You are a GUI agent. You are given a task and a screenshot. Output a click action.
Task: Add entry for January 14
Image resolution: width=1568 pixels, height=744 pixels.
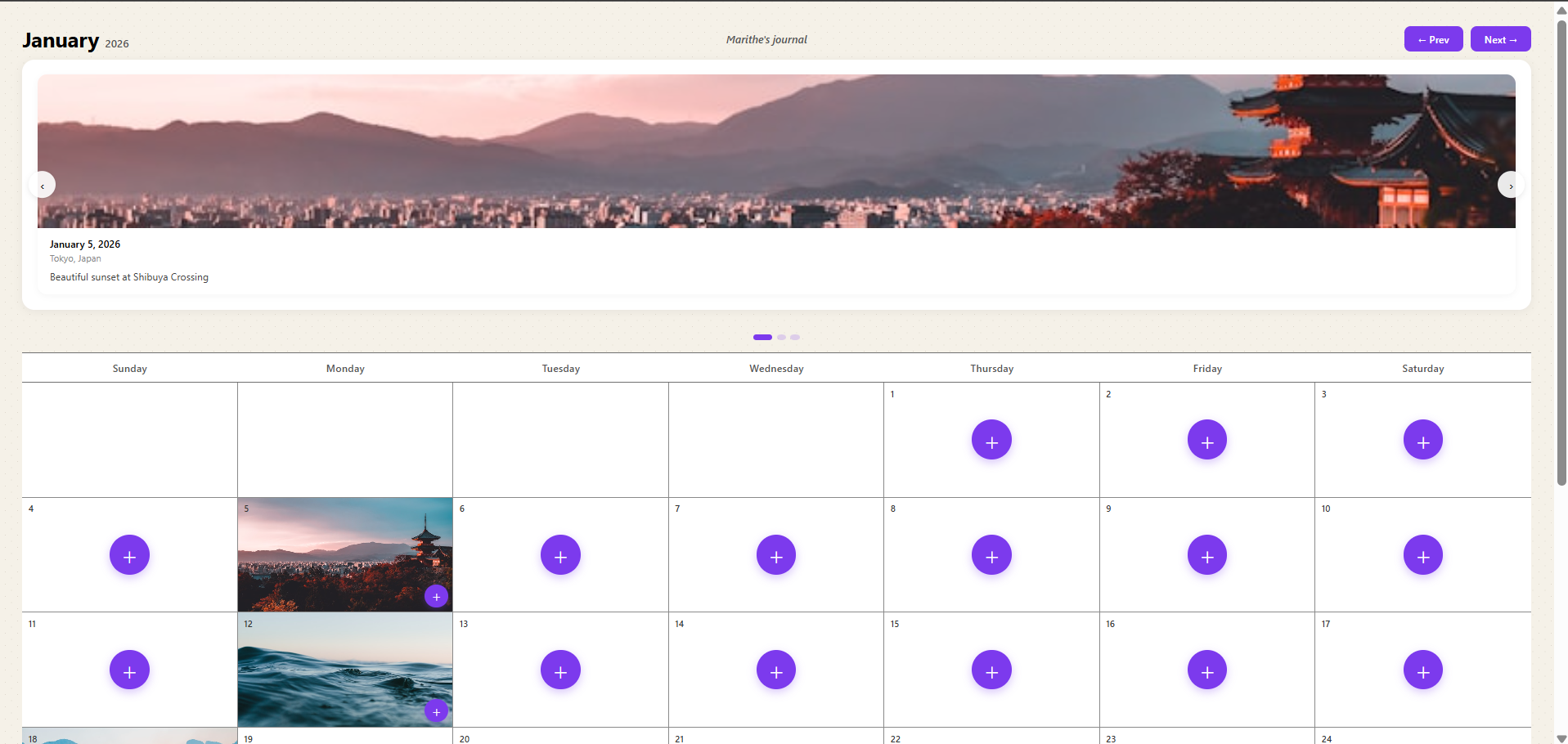tap(776, 670)
